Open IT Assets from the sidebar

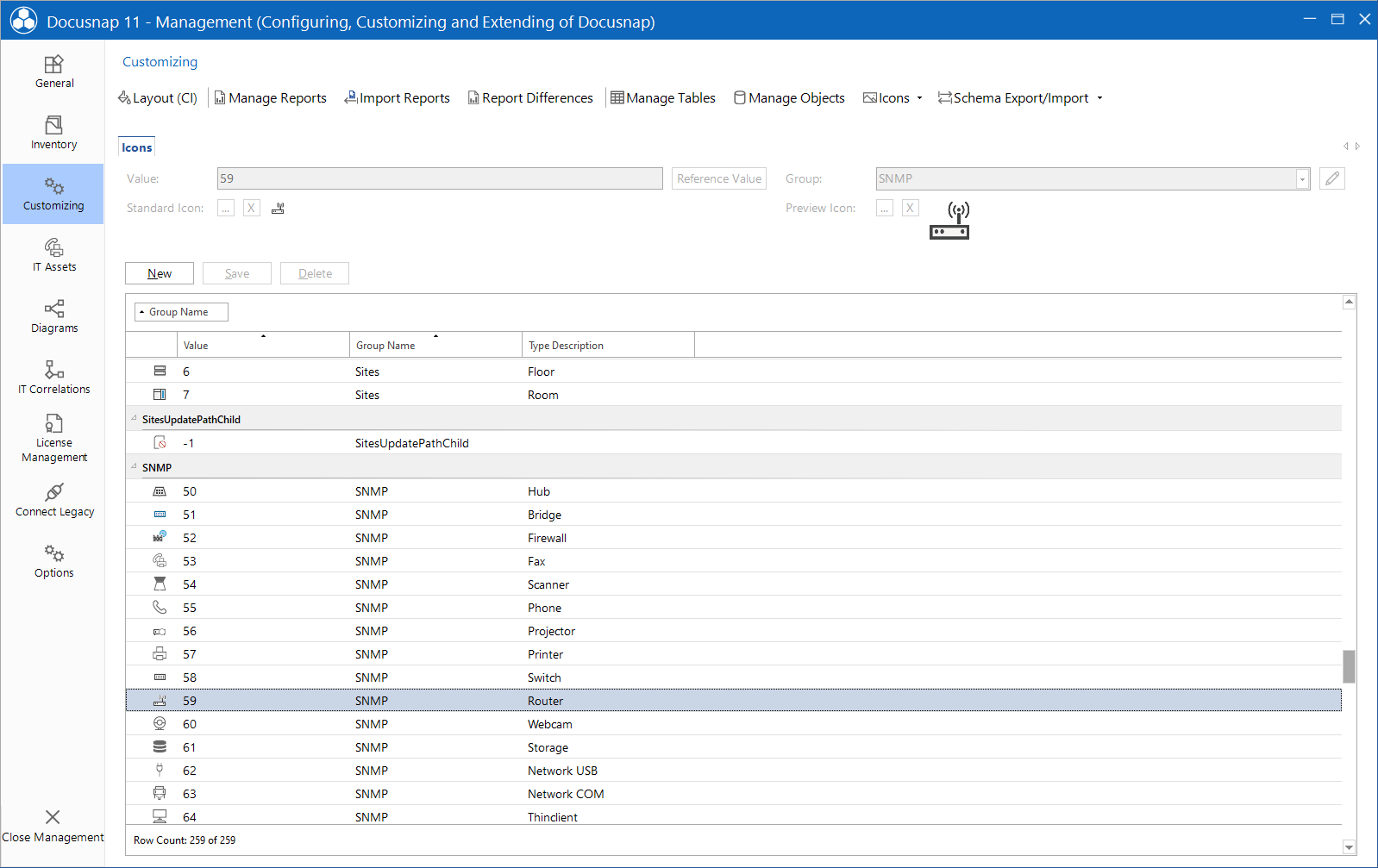click(53, 255)
